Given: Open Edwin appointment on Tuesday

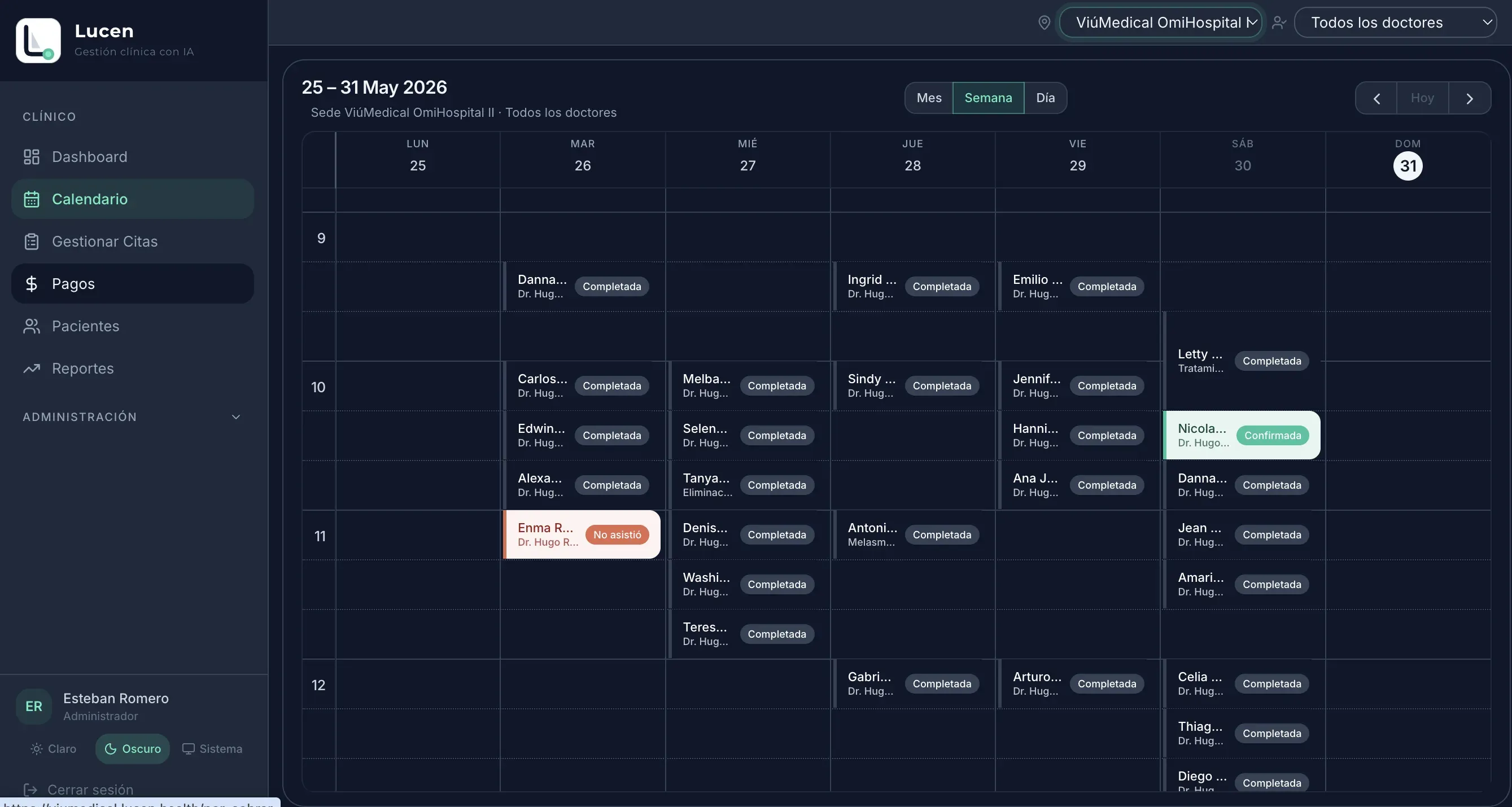Looking at the screenshot, I should pos(582,435).
